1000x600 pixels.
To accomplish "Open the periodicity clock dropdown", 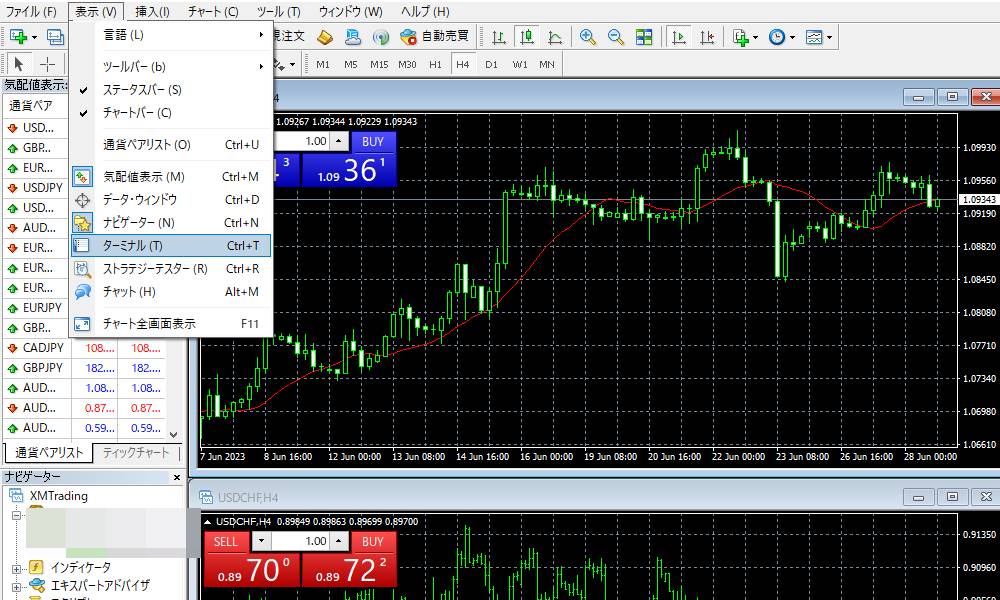I will coord(781,37).
